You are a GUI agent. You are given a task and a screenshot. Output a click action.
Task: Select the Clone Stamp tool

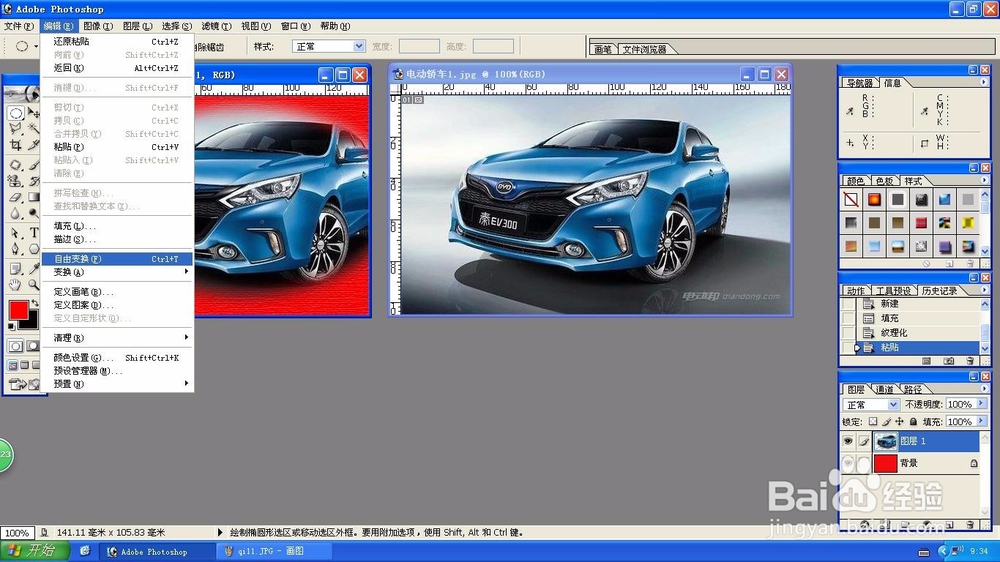tap(15, 180)
